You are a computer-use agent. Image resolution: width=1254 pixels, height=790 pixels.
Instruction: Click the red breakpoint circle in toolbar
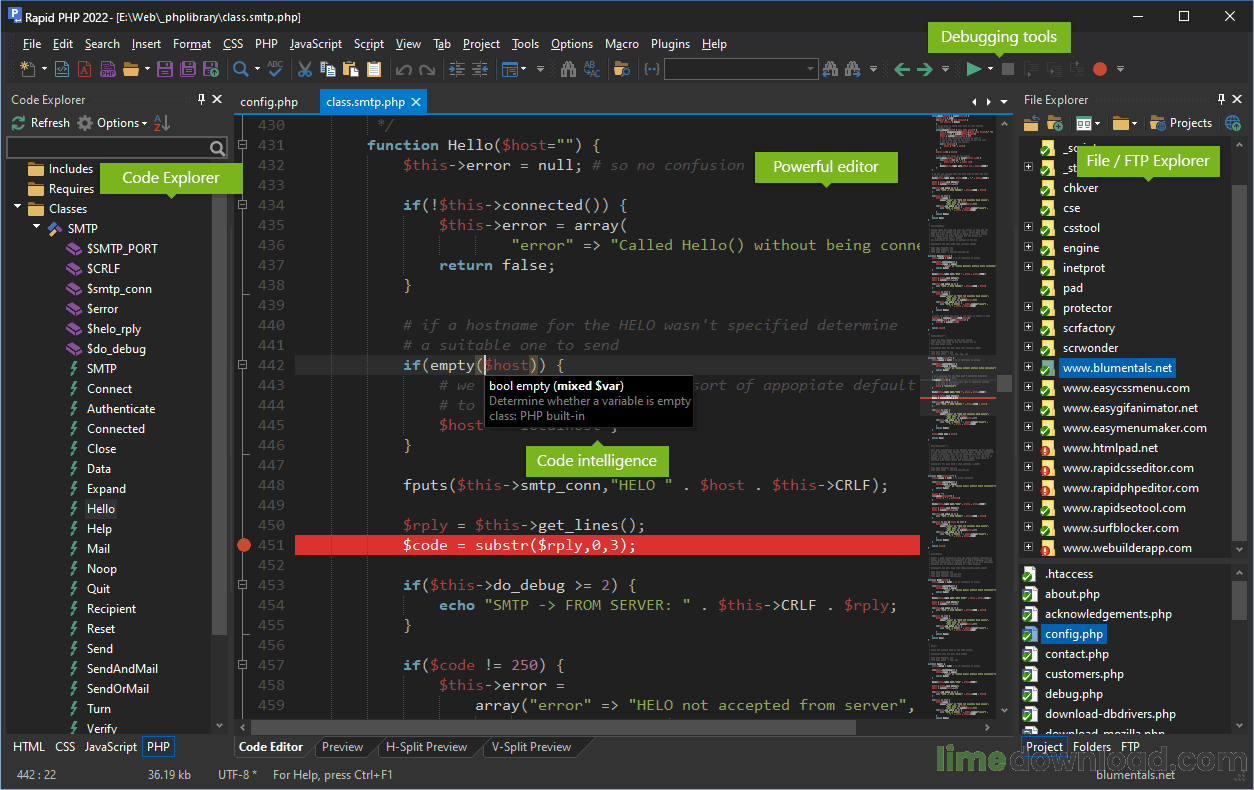pos(1100,69)
